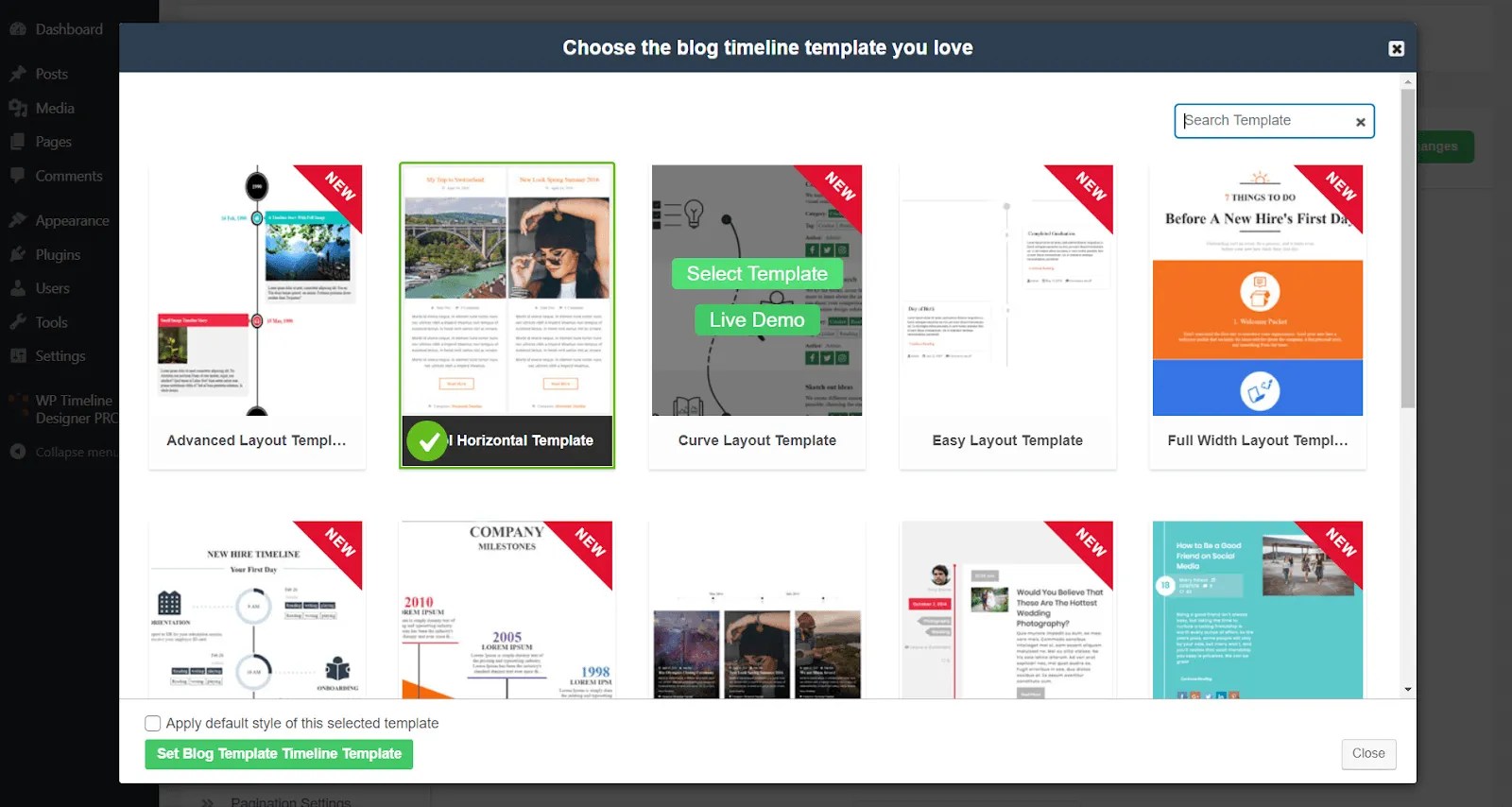Clear the Search Template field with the x
Viewport: 1512px width, 807px height.
point(1360,122)
